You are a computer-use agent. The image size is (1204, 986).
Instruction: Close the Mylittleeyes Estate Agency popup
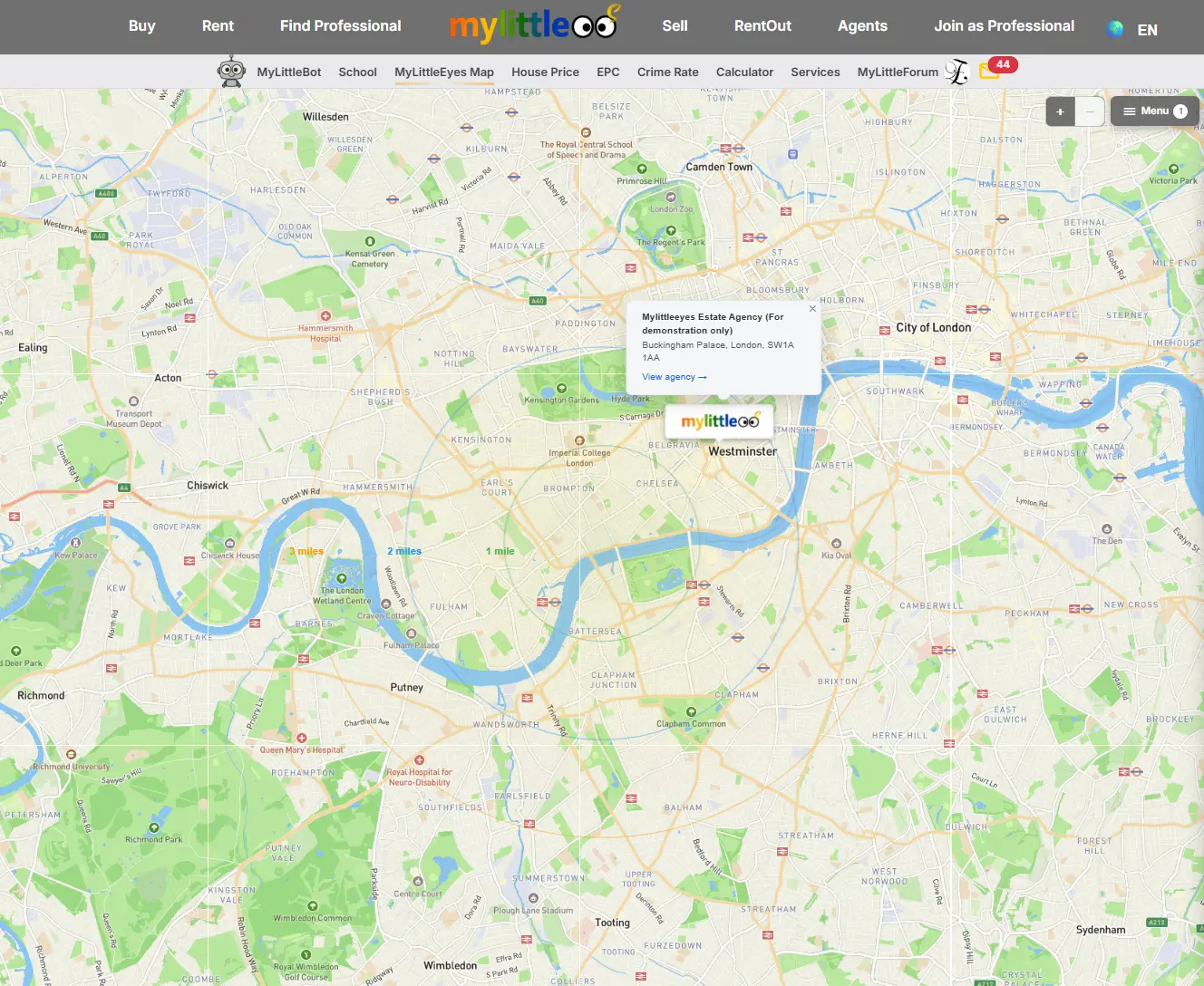point(812,308)
